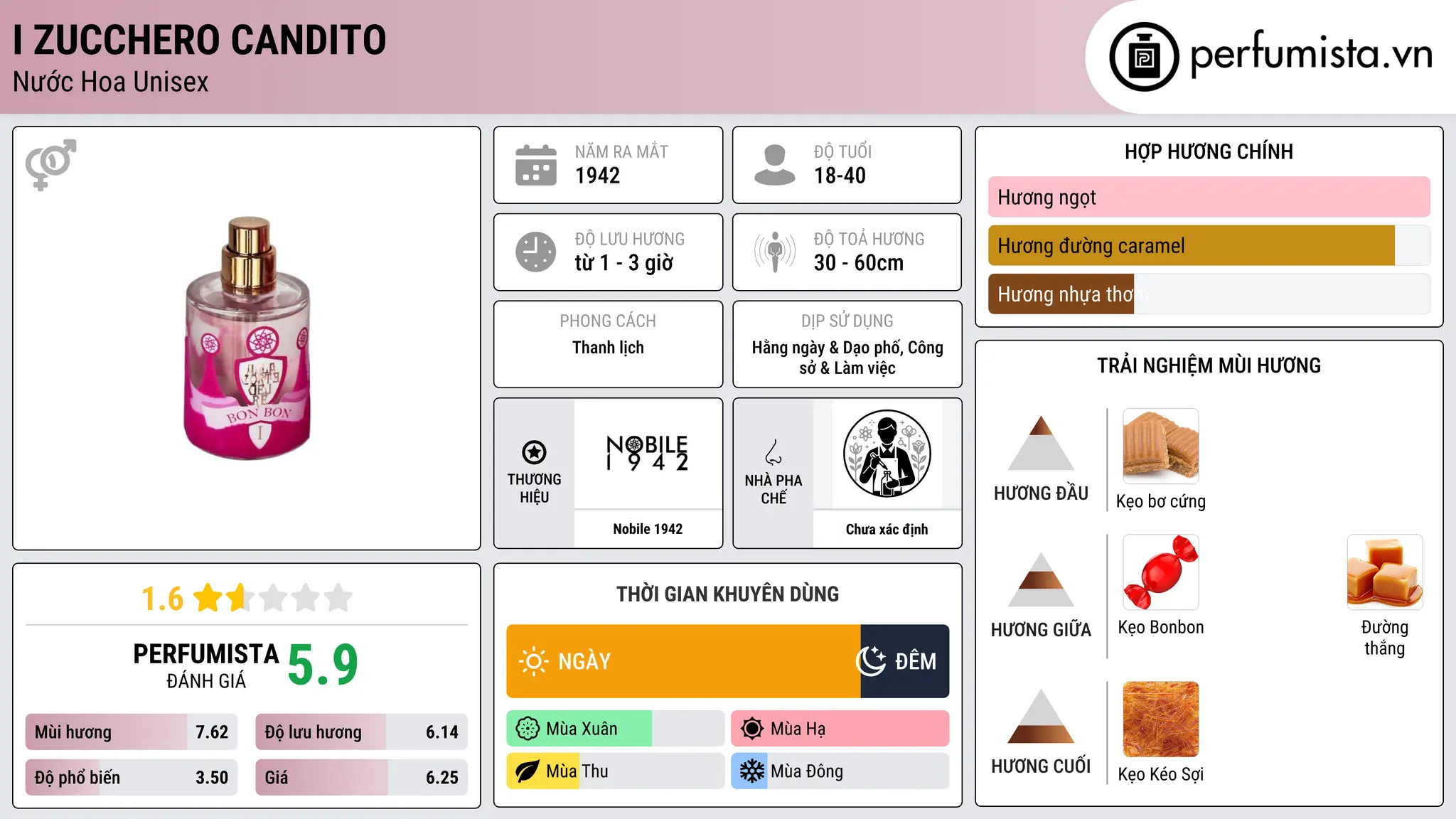Click the calendar icon beside Năm ra mắt
This screenshot has width=1456, height=819.
tap(536, 165)
